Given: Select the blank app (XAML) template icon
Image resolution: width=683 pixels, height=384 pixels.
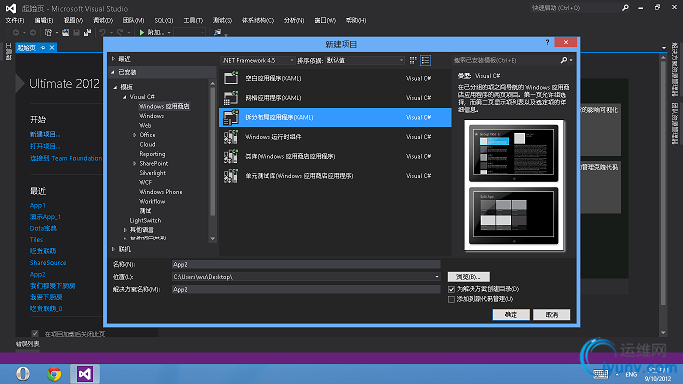Looking at the screenshot, I should [230, 78].
